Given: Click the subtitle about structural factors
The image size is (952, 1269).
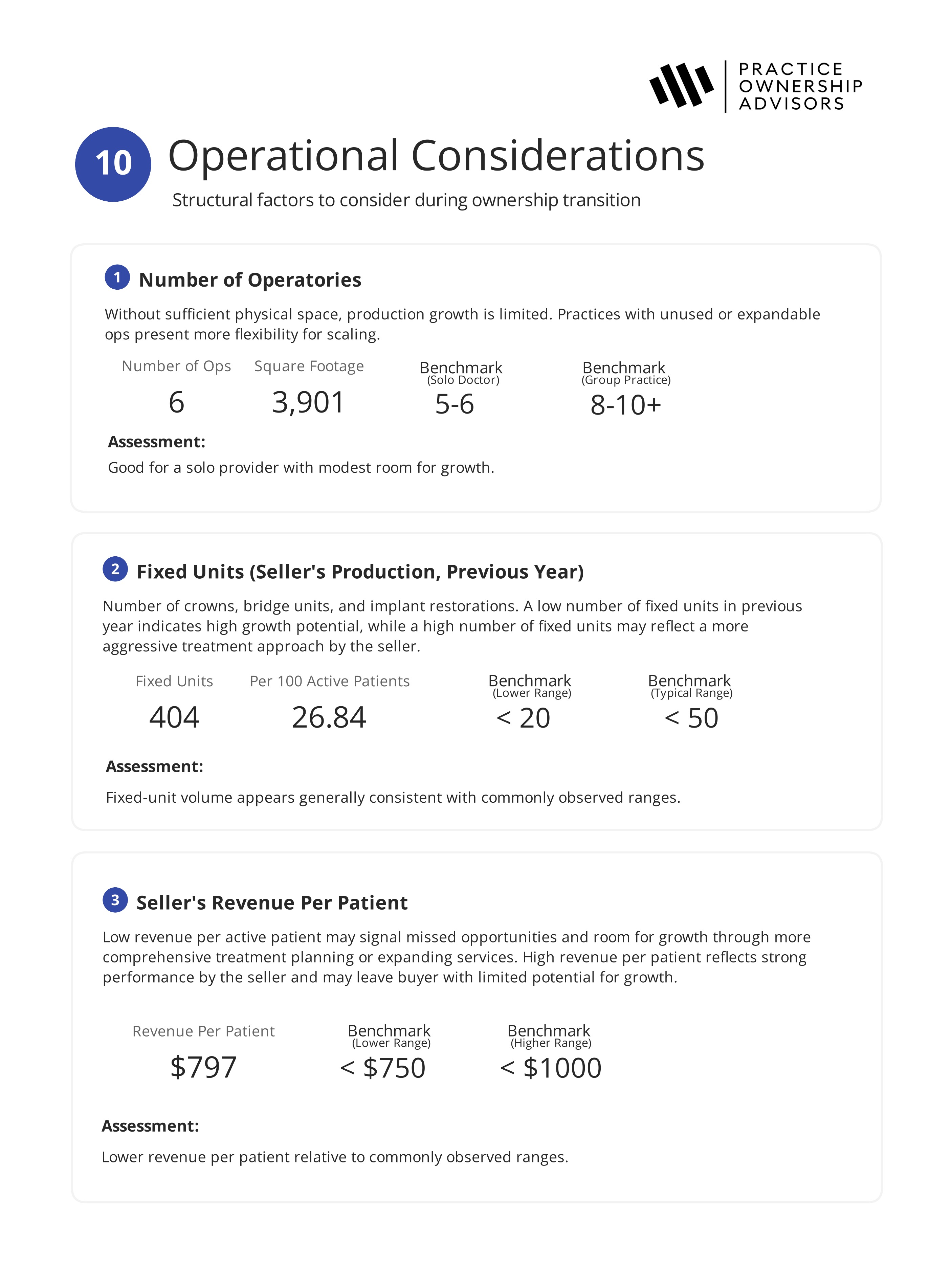Looking at the screenshot, I should coord(406,200).
